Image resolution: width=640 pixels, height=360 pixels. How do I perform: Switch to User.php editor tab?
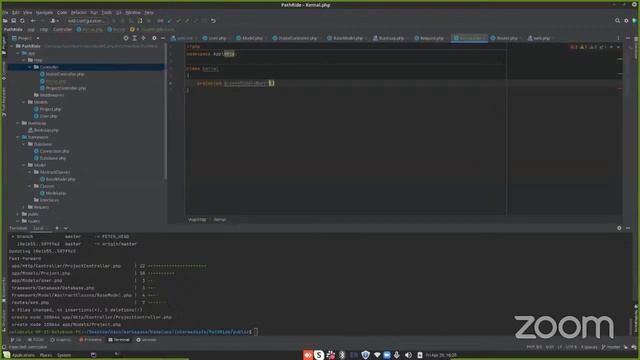click(x=215, y=38)
